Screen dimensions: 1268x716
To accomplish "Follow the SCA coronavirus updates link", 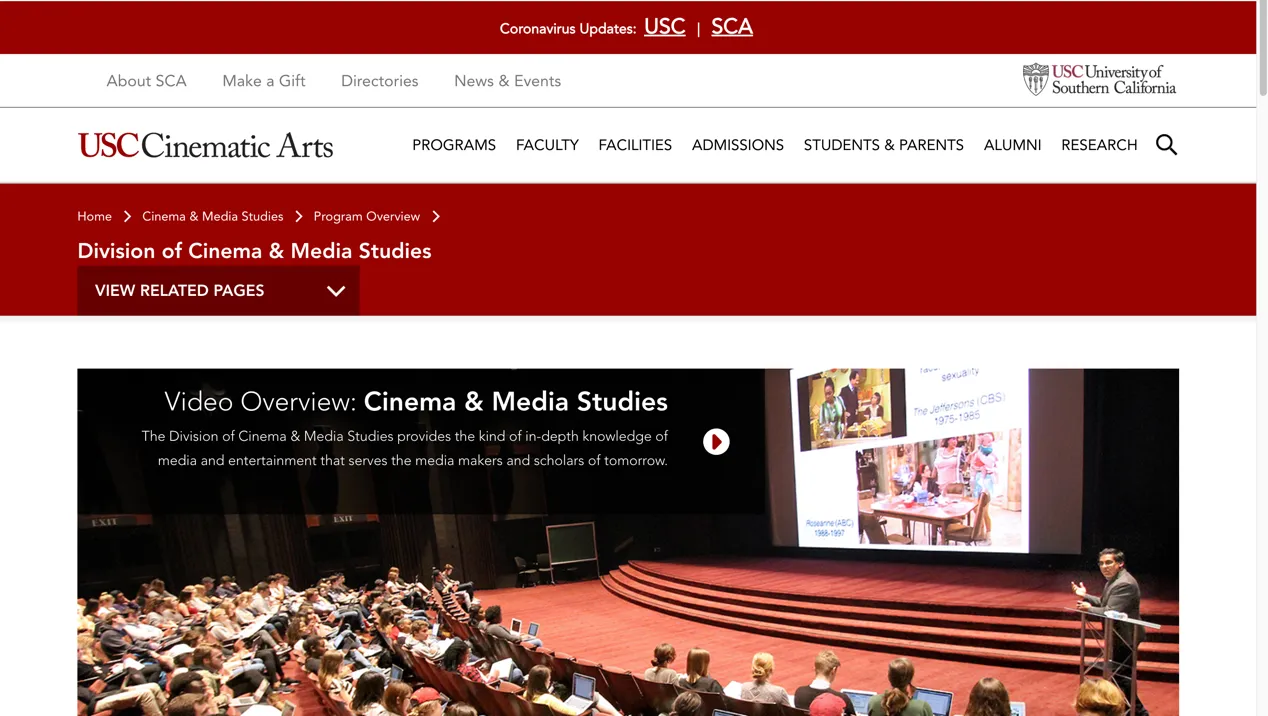I will tap(732, 27).
